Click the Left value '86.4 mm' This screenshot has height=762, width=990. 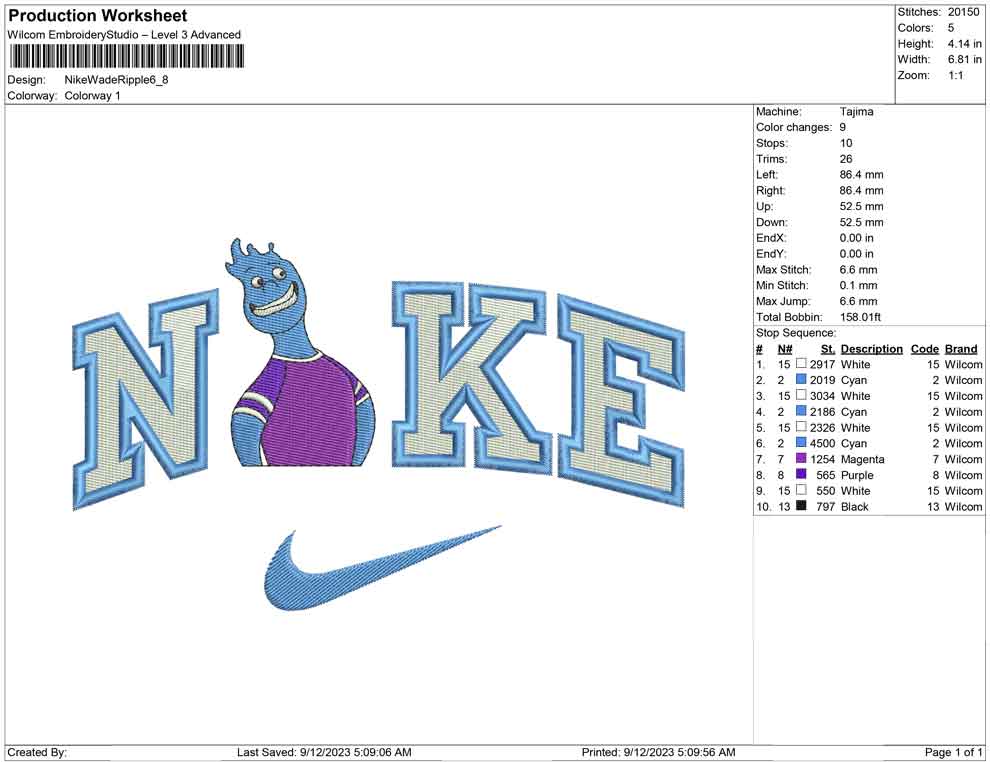click(x=862, y=175)
